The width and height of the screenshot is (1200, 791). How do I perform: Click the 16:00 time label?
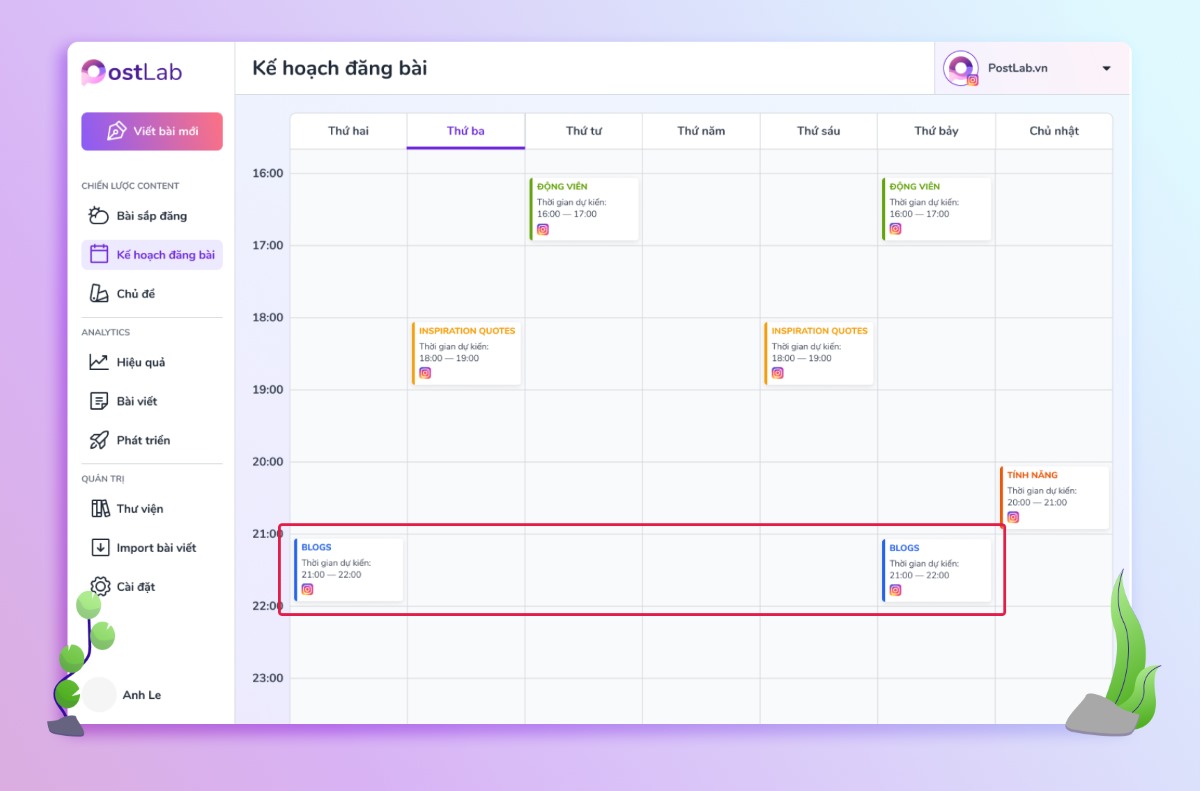(x=269, y=173)
